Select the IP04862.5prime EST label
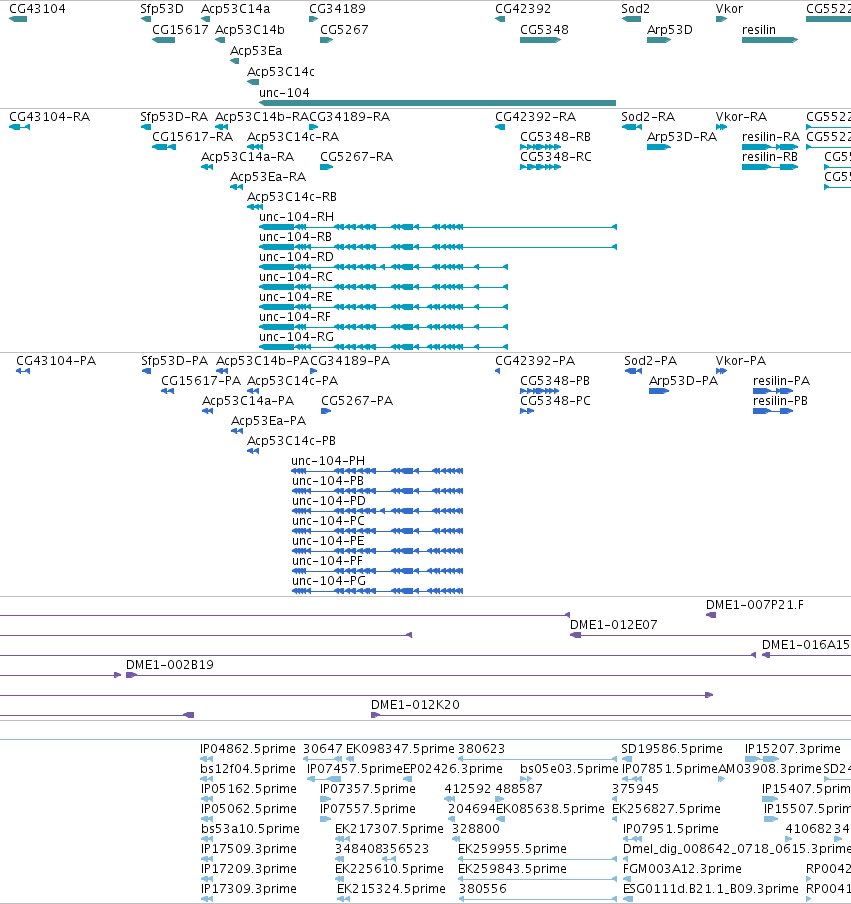Viewport: 851px width, 904px height. pos(248,749)
